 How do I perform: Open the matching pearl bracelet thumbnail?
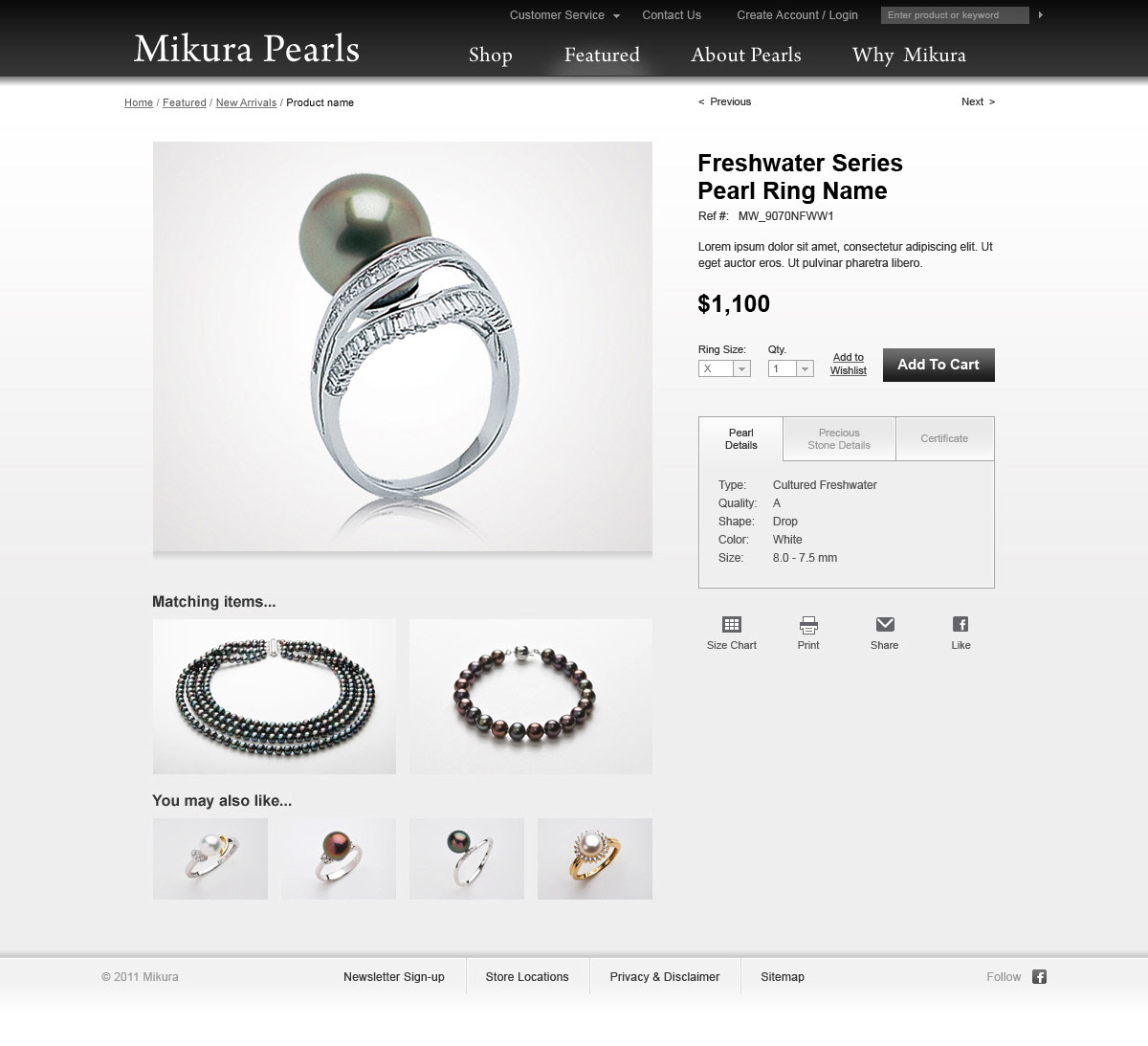pyautogui.click(x=531, y=697)
